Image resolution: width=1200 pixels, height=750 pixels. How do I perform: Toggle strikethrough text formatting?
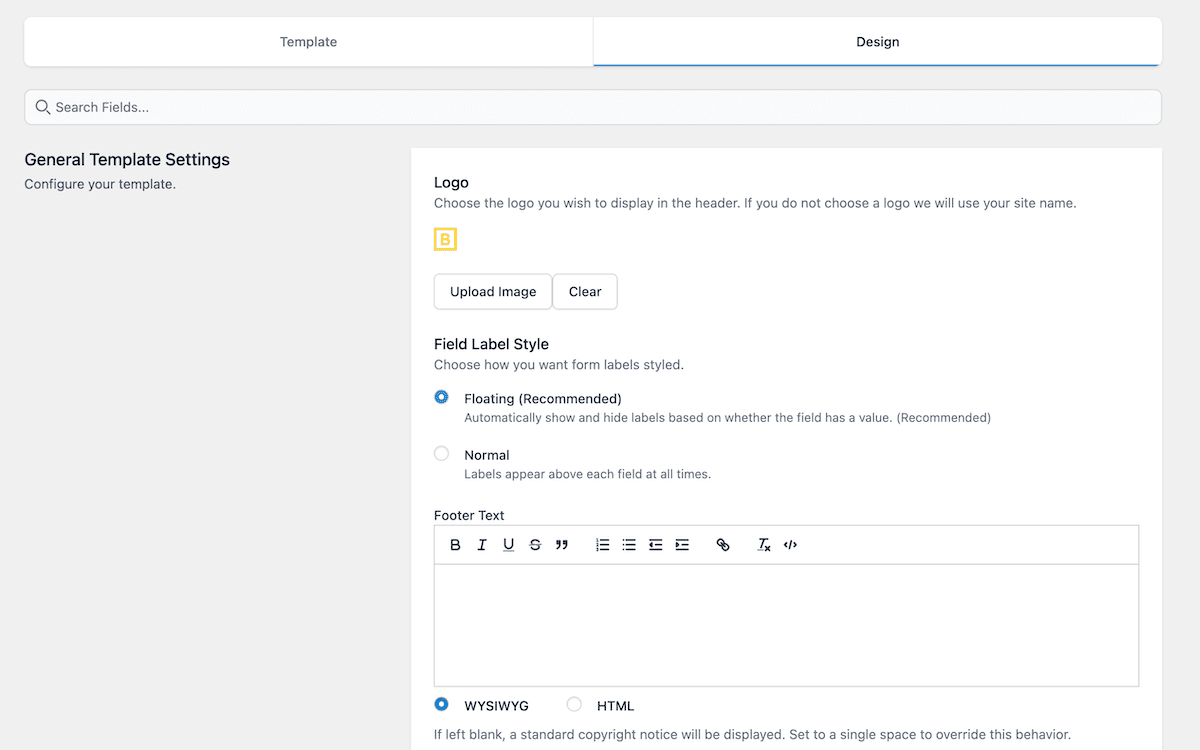[x=535, y=545]
